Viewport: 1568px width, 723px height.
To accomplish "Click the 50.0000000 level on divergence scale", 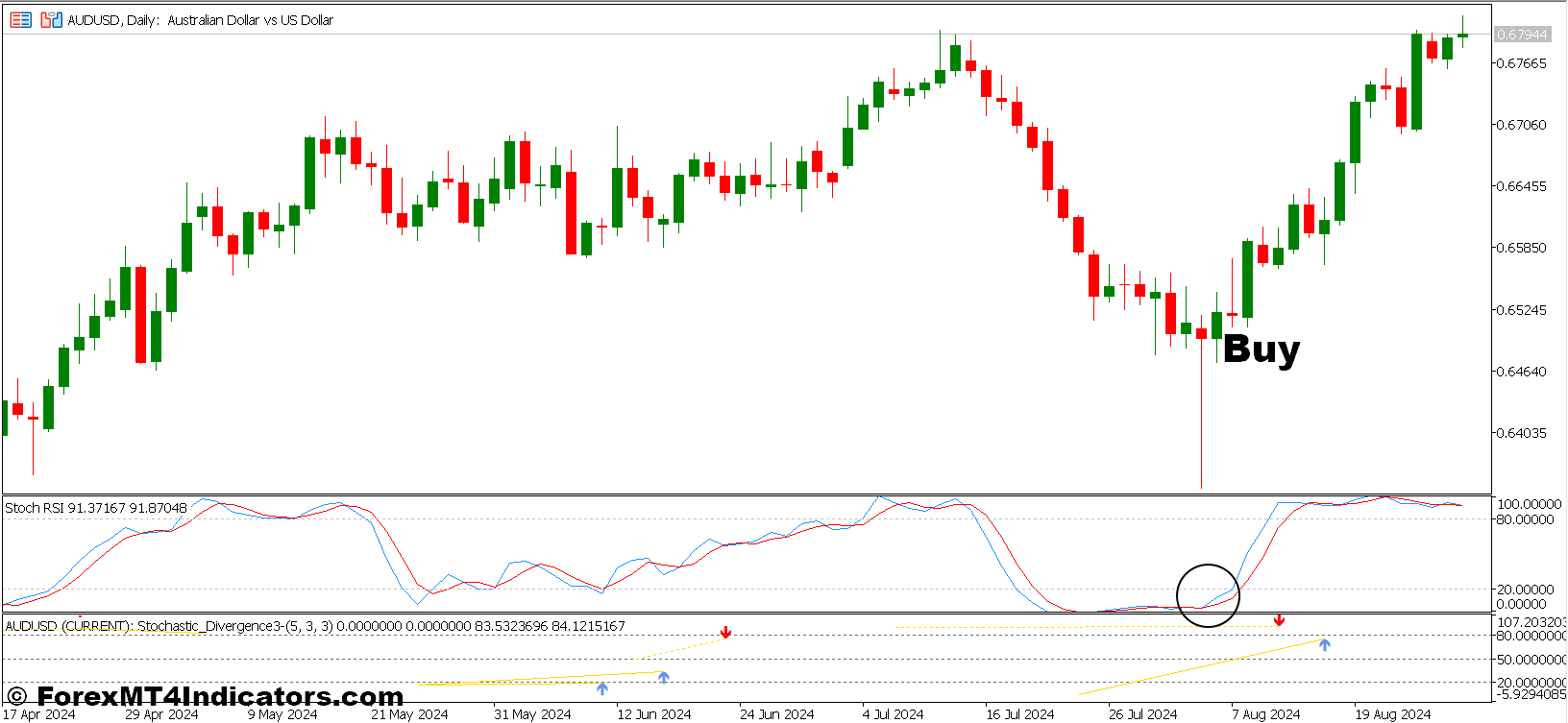I will (1531, 660).
